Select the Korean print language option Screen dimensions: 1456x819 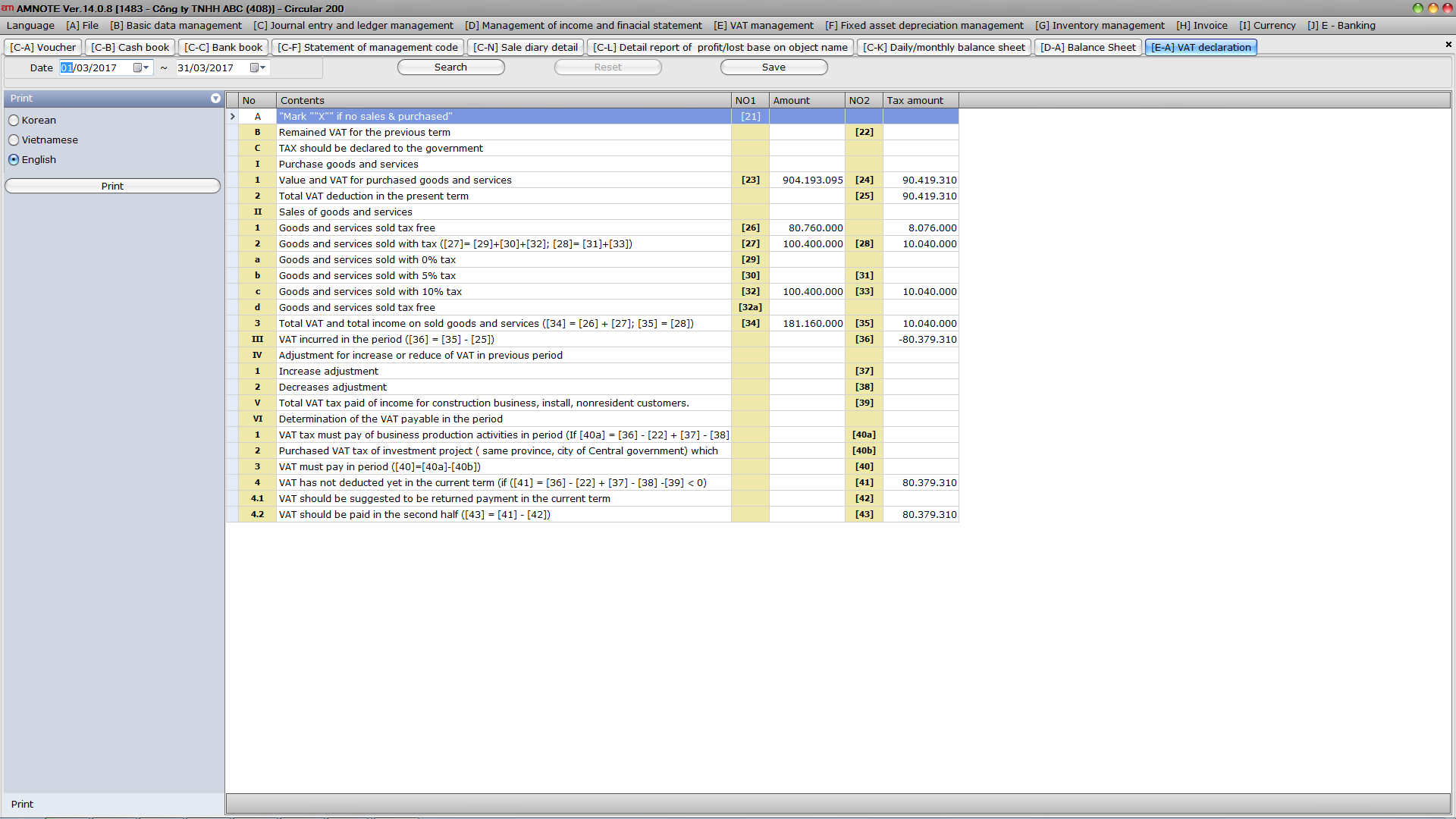[x=14, y=121]
